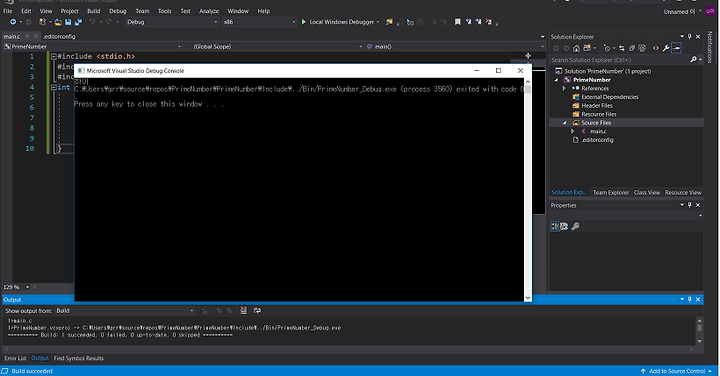Image resolution: width=720 pixels, height=376 pixels.
Task: Click Add to Source Control in status bar
Action: (x=677, y=371)
